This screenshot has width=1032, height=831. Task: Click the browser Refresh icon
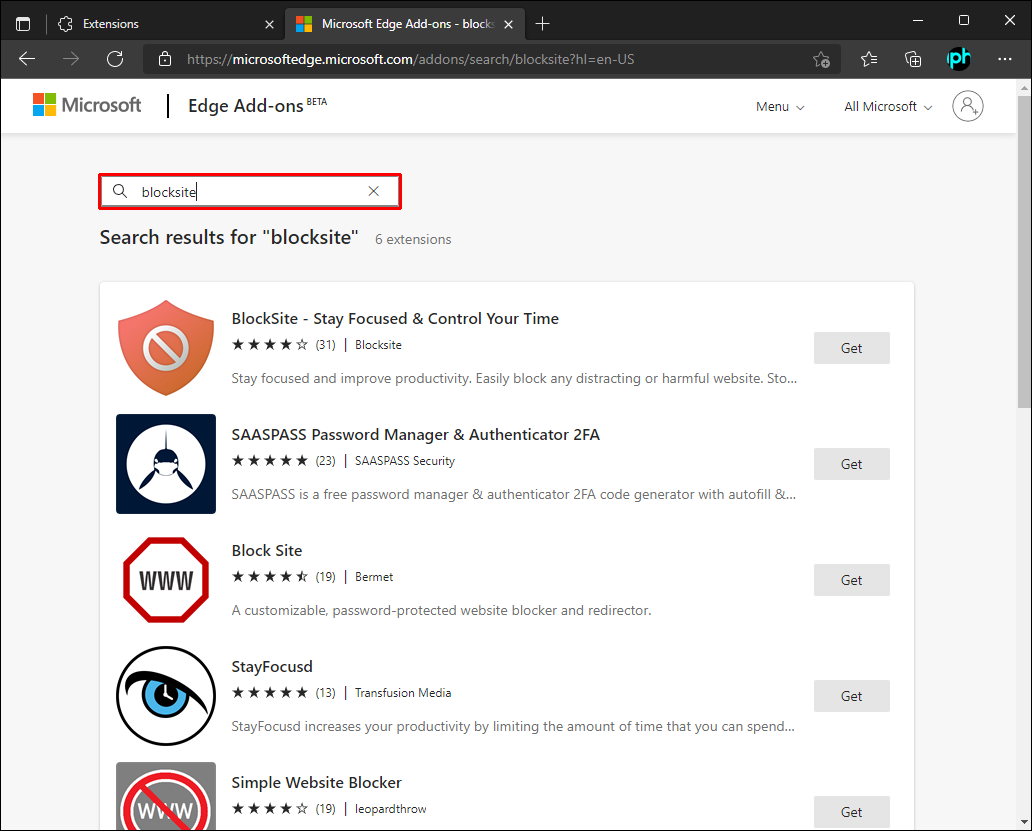coord(115,59)
